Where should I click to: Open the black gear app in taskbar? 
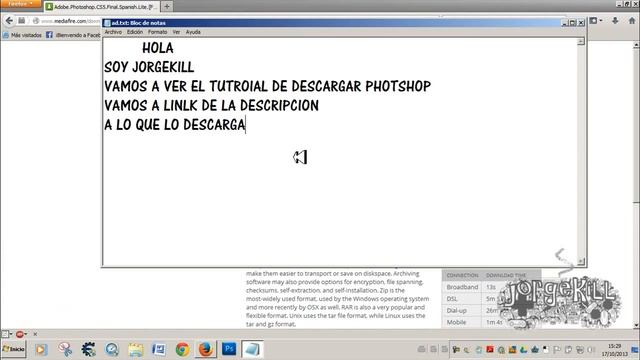tap(88, 349)
